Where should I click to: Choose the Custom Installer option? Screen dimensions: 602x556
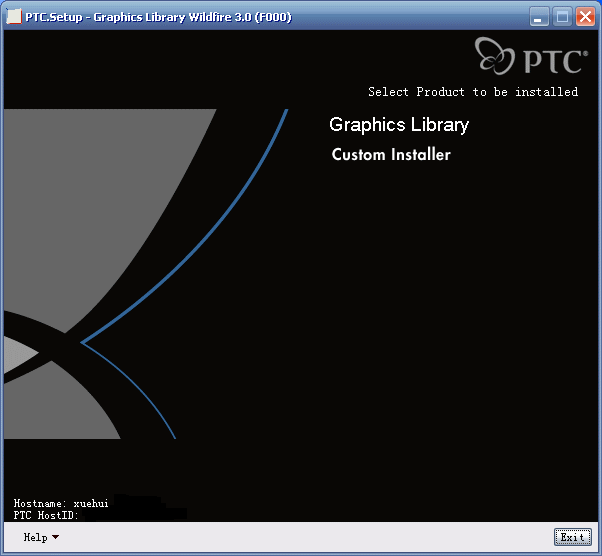391,155
